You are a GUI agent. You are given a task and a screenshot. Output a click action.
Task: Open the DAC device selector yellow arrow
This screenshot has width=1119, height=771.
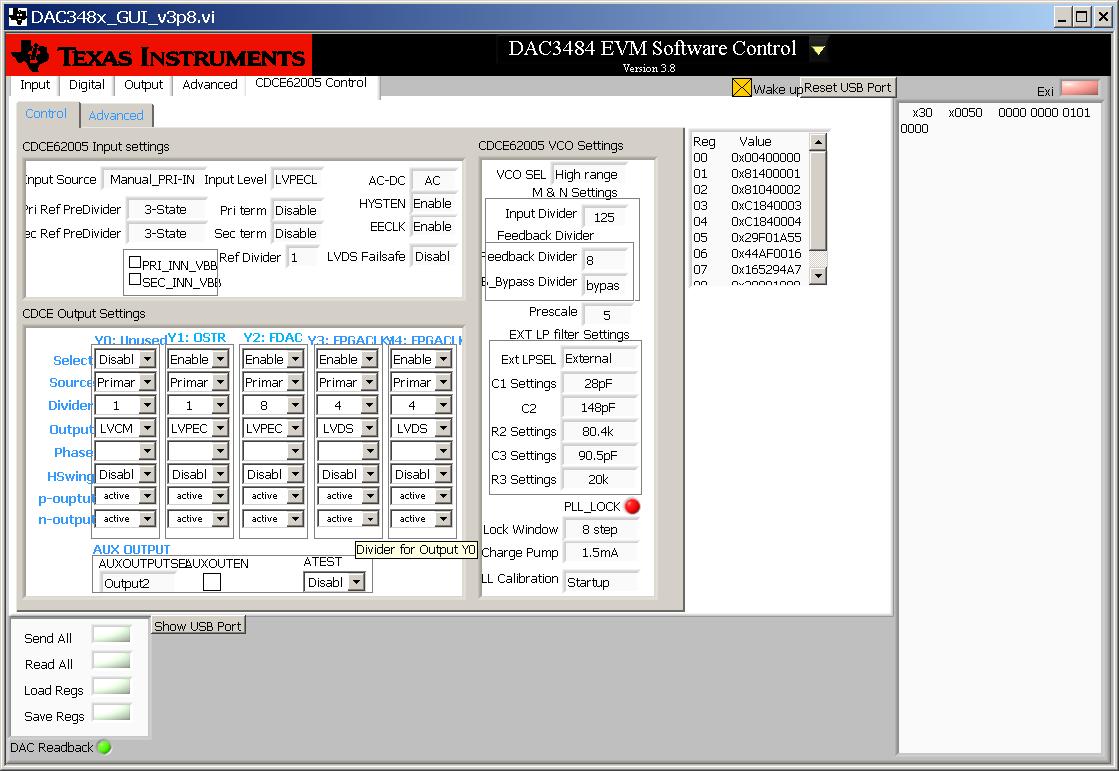click(819, 49)
